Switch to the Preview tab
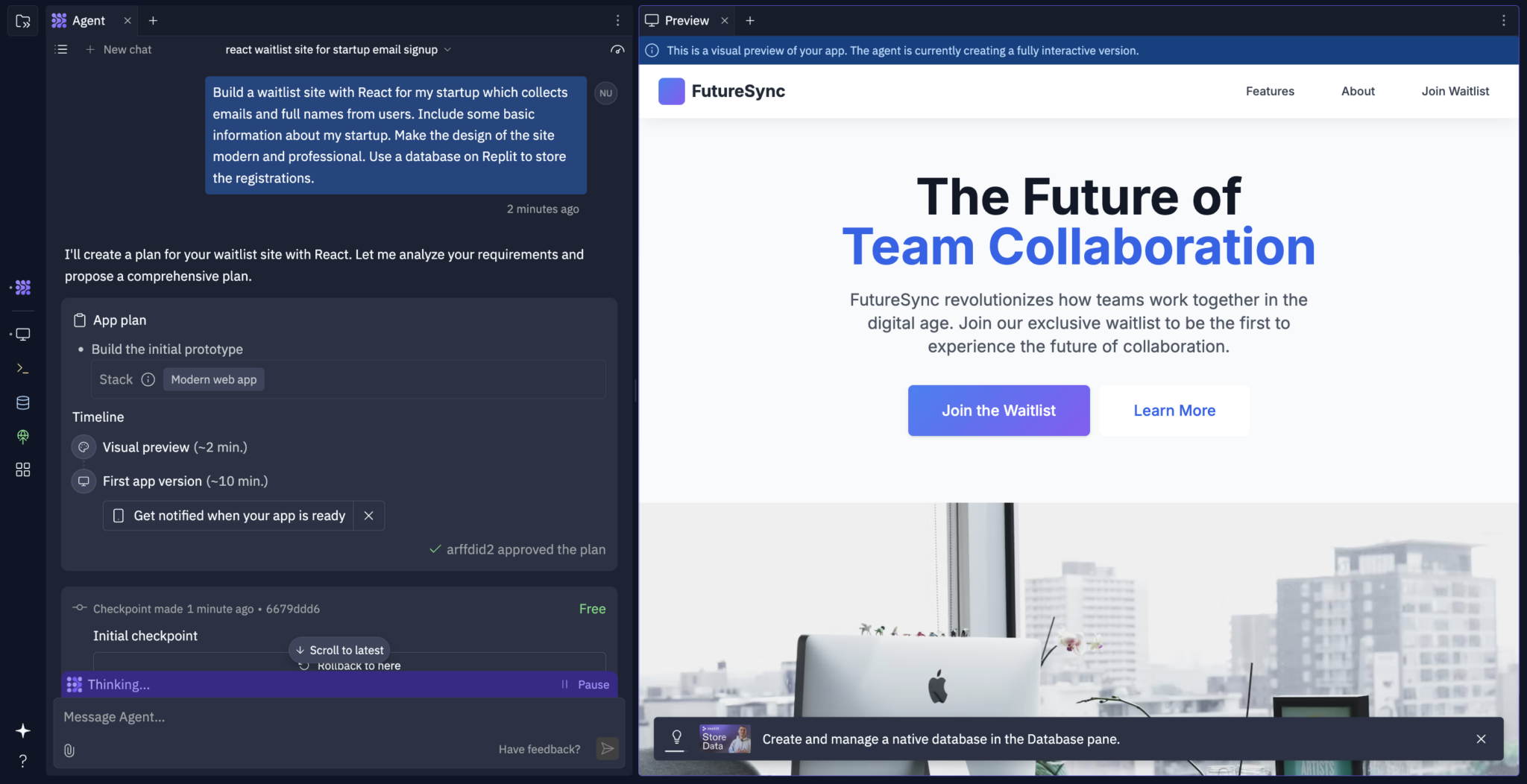This screenshot has width=1527, height=784. coord(684,20)
